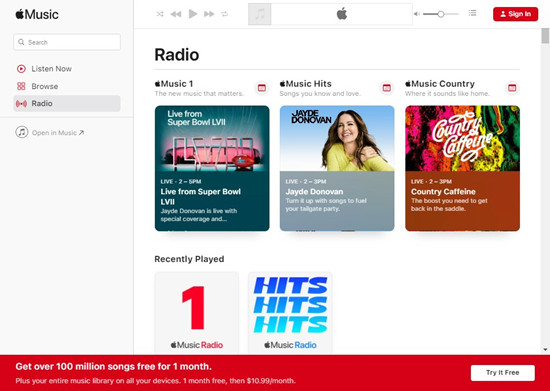Click the Listen Now play-circle icon
Screen dimensions: 550x391
pyautogui.click(x=21, y=69)
